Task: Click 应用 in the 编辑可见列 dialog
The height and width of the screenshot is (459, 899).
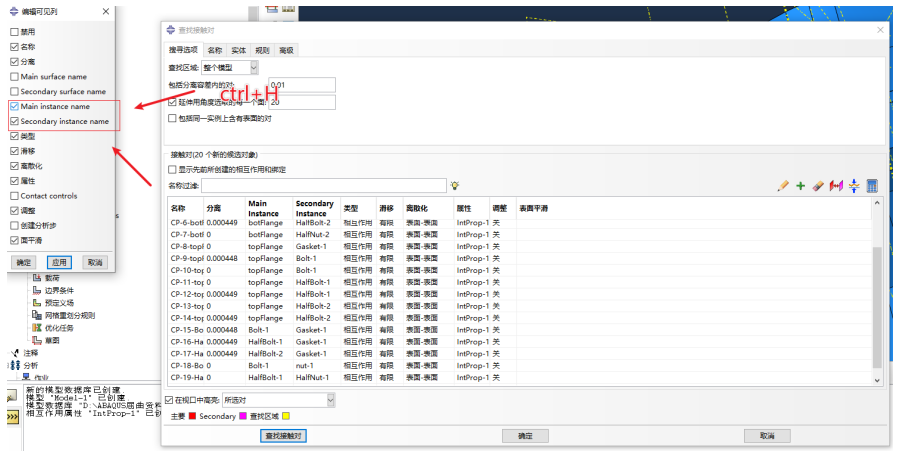Action: [59, 262]
